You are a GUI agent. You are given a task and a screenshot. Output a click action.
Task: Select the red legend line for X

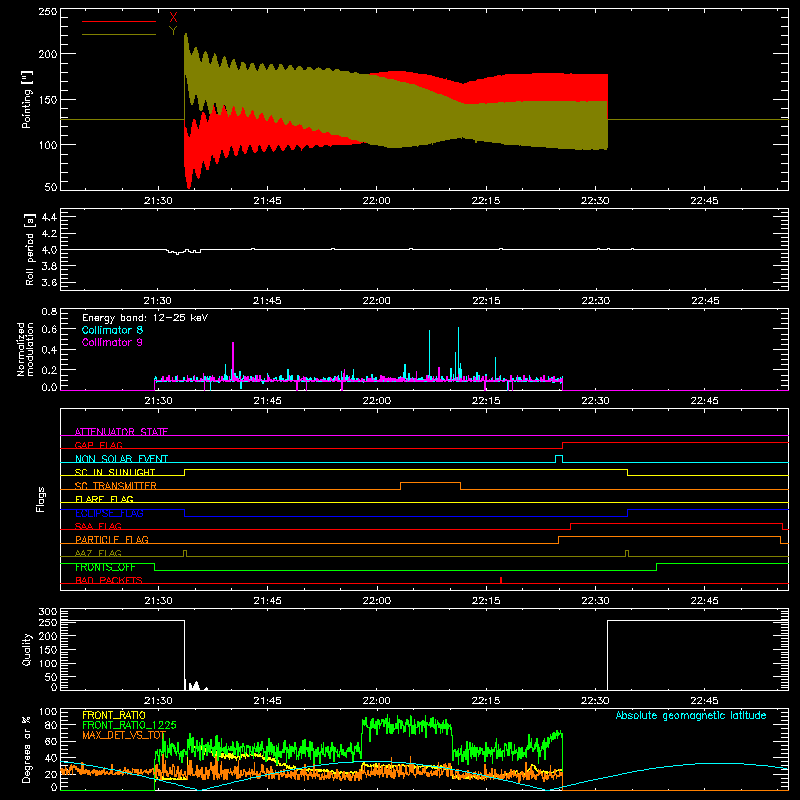pos(119,21)
